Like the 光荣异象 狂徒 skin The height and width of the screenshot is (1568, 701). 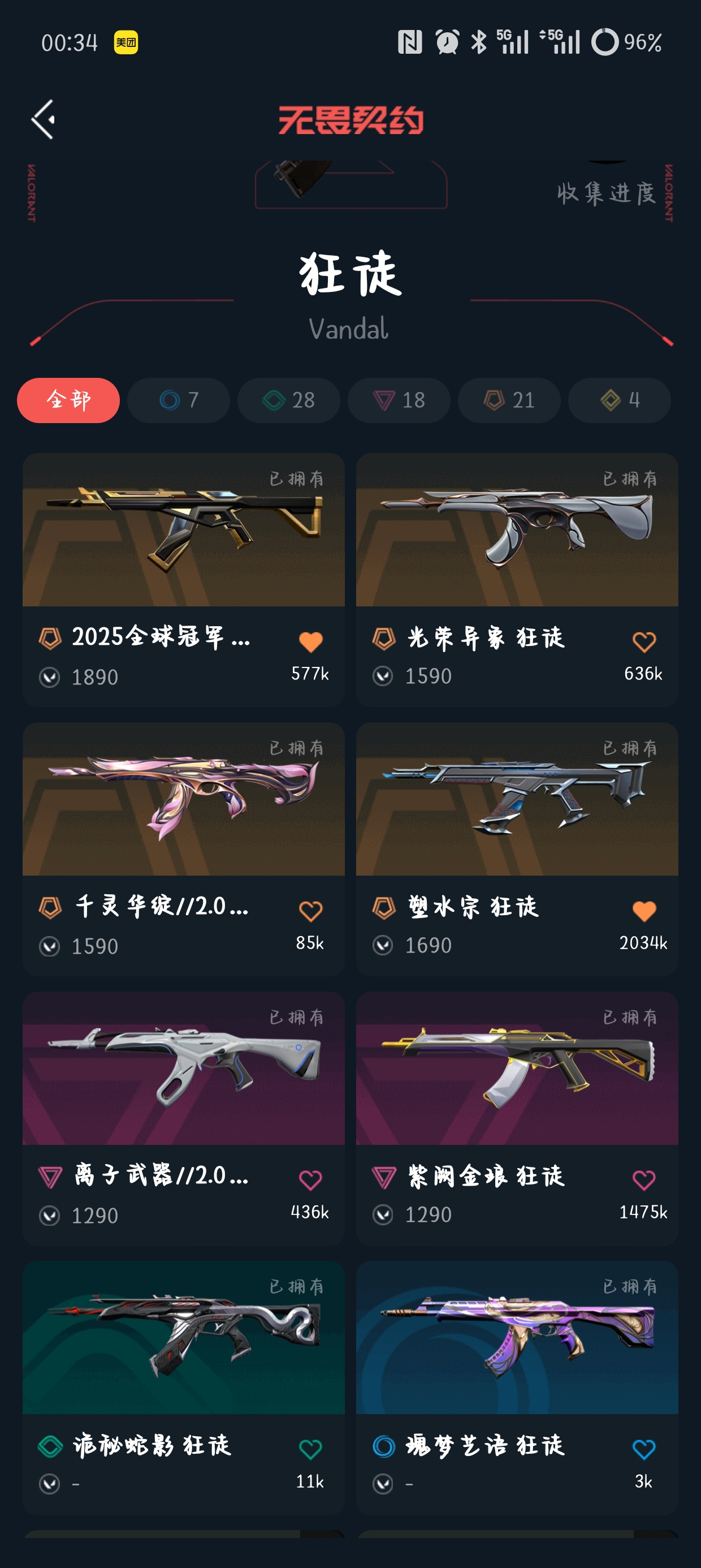point(644,641)
